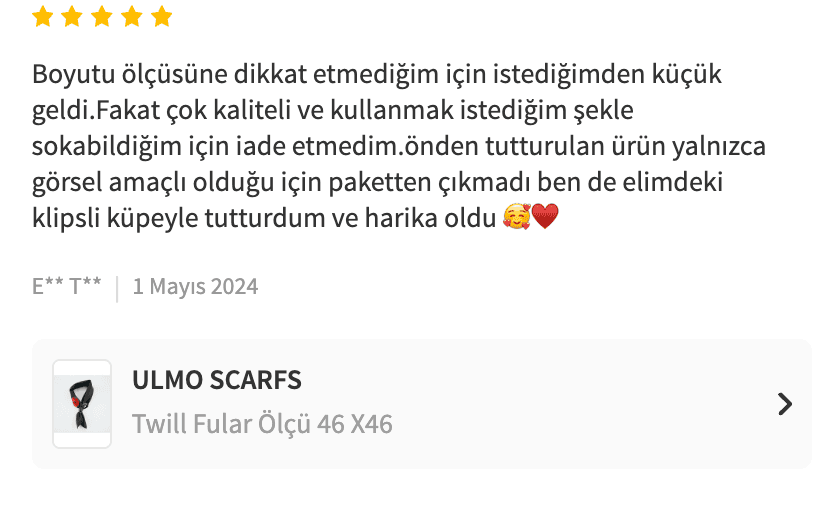
Task: Click the ULMO SCARFS brand name
Action: click(217, 380)
